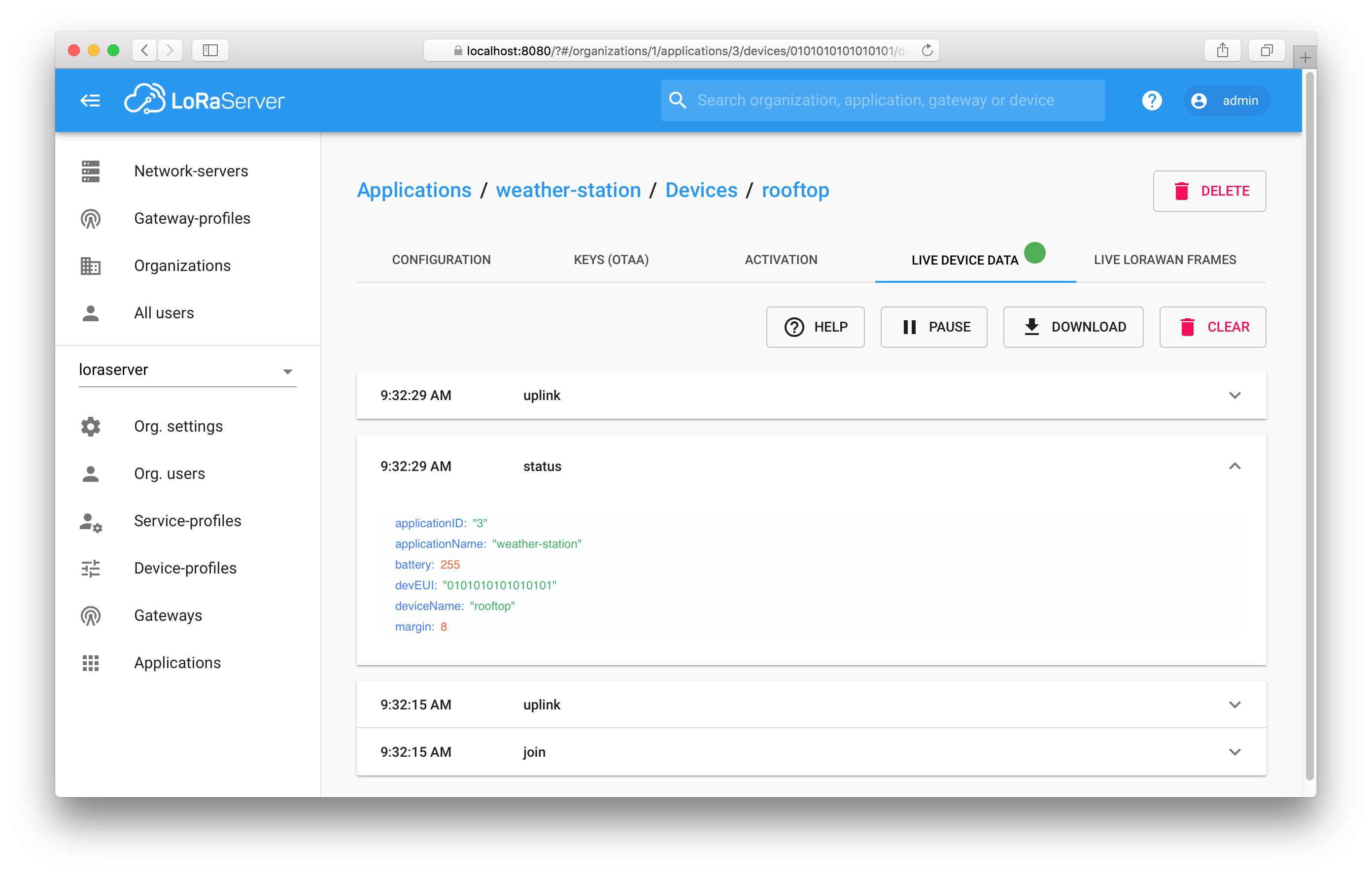Click the Applications grid icon in sidebar

[x=91, y=663]
